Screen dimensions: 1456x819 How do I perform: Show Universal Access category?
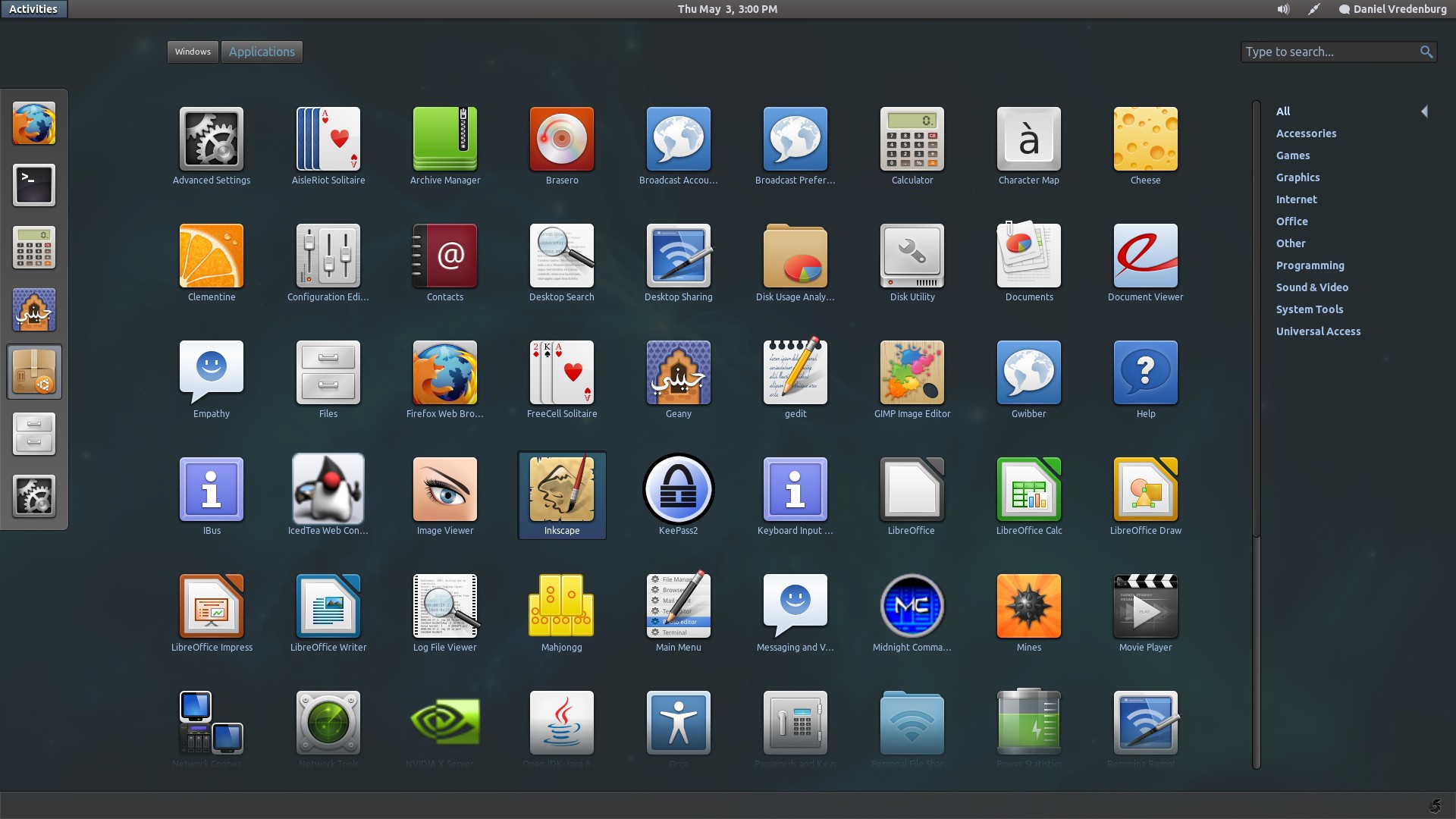coord(1318,331)
